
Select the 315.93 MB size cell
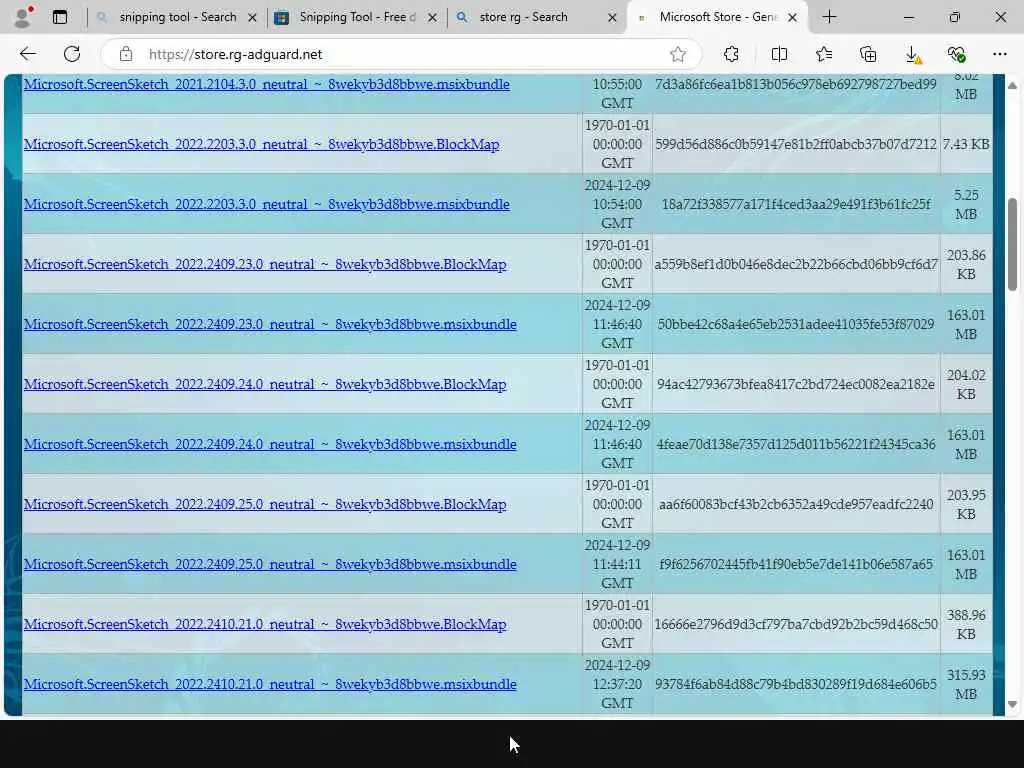click(966, 684)
